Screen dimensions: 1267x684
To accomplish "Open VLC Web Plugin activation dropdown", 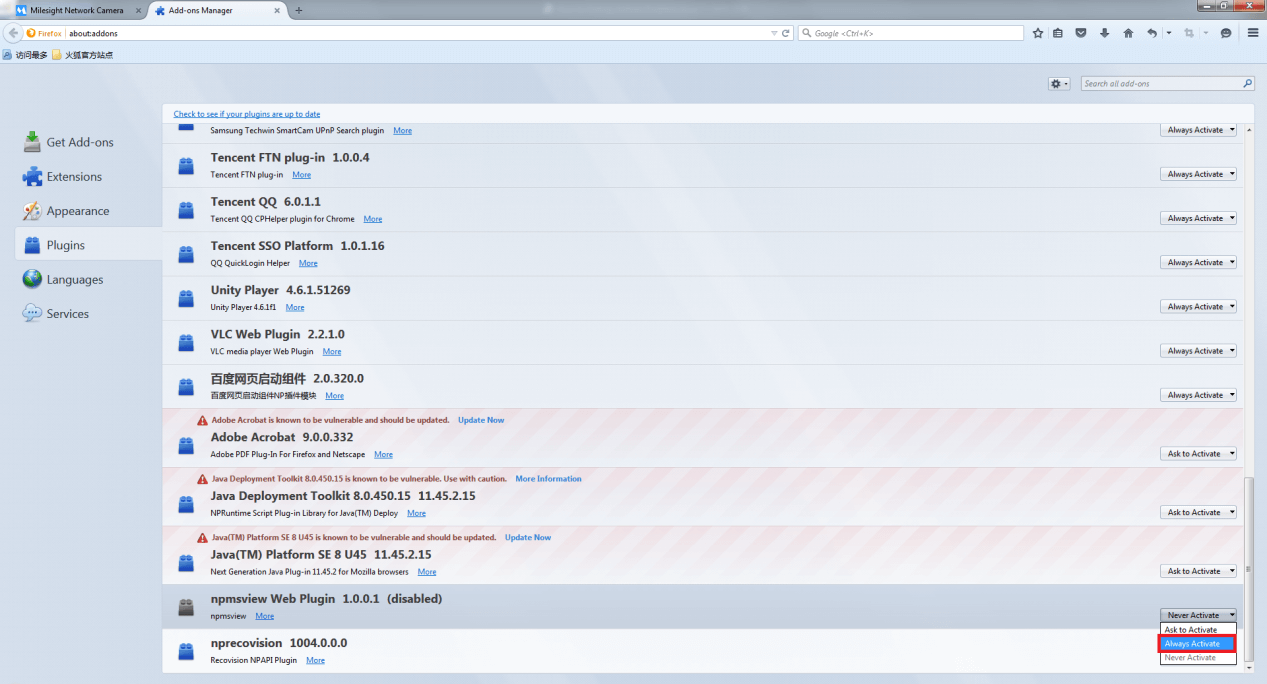I will point(1199,350).
